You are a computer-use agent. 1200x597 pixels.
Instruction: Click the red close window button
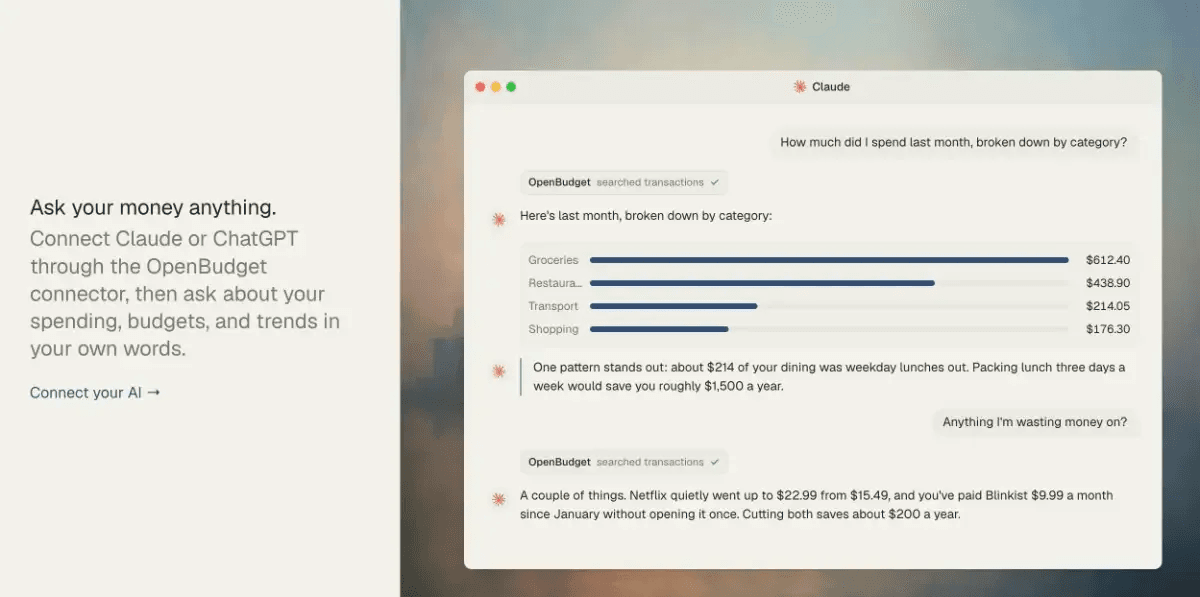(480, 87)
